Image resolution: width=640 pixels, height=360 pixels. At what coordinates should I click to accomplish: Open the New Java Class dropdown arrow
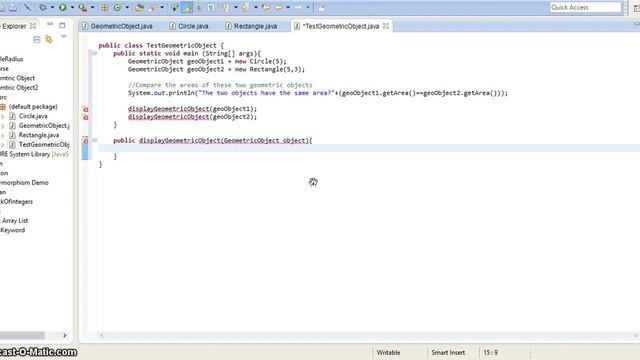[127, 7]
